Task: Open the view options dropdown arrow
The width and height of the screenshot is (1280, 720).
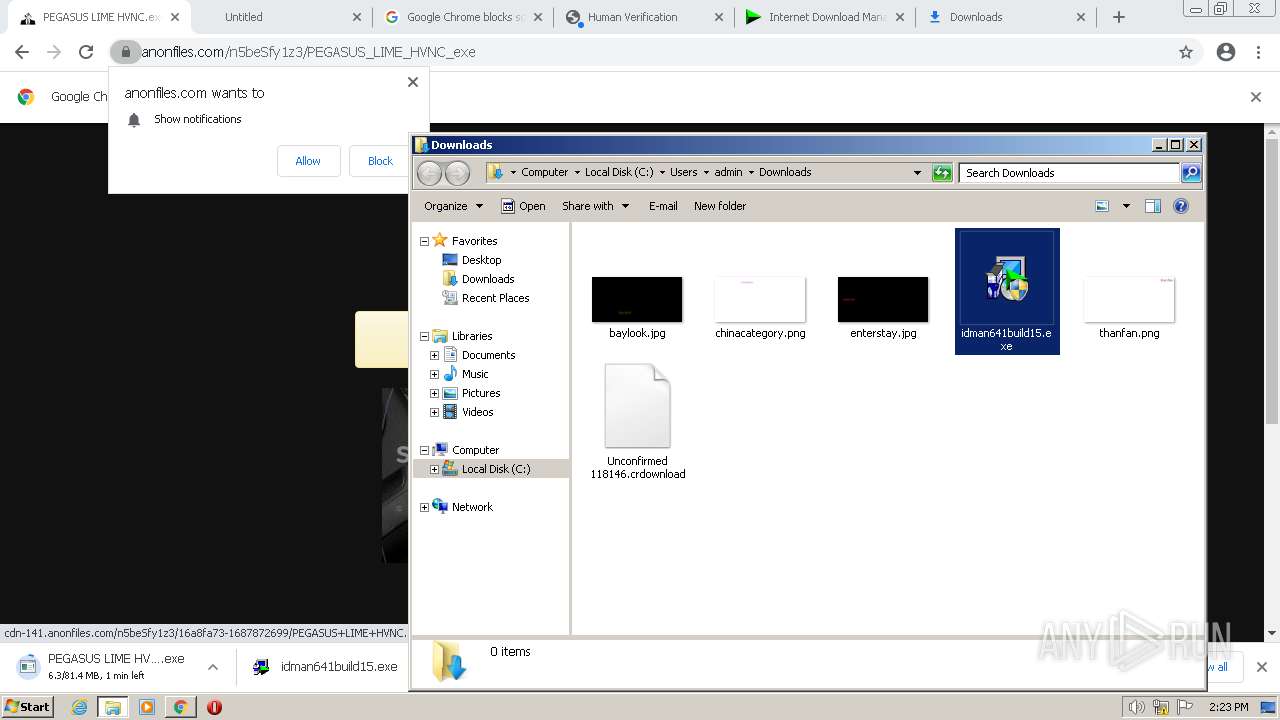Action: coord(1126,206)
